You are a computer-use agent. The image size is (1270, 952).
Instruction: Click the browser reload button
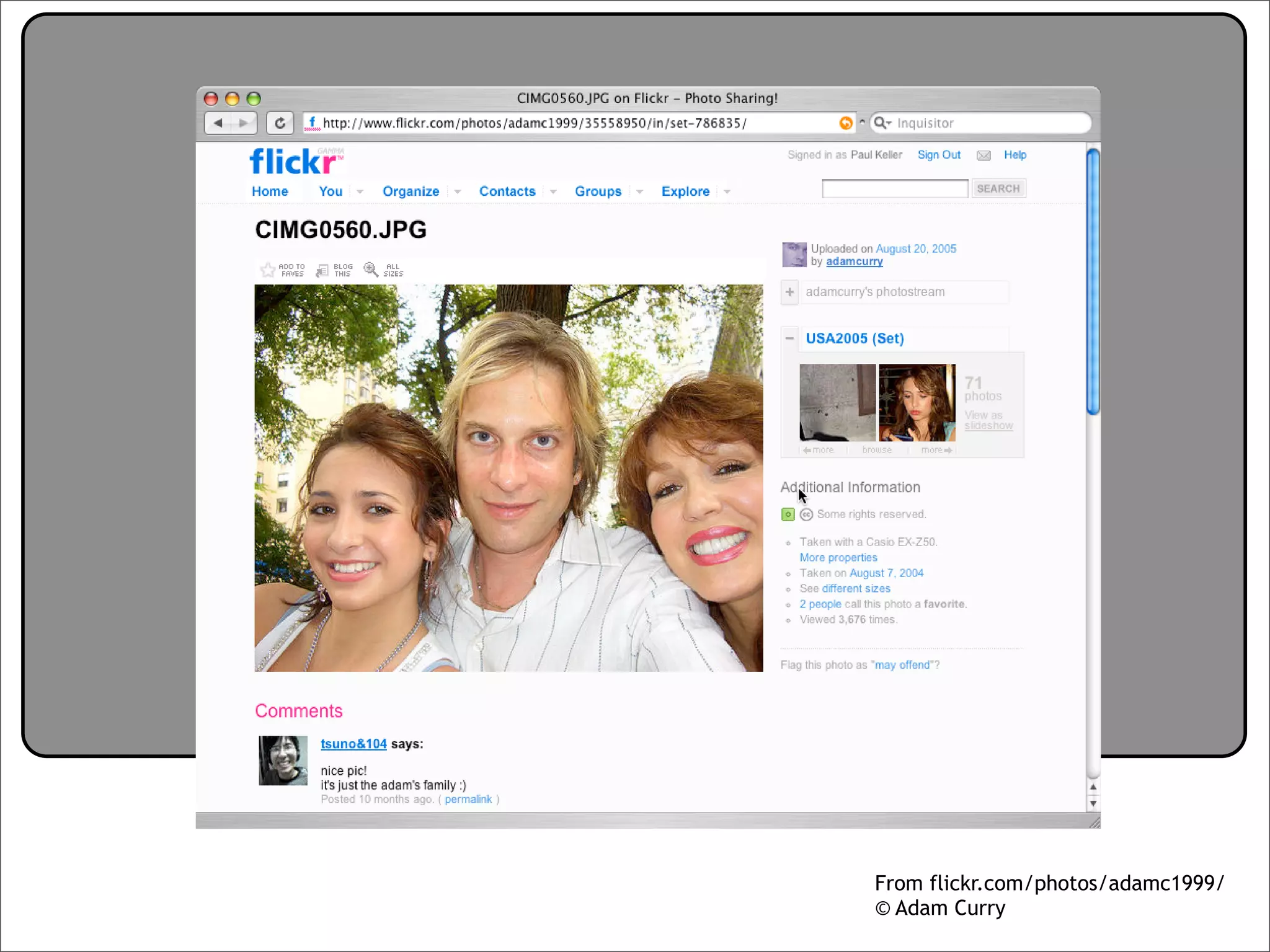tap(280, 123)
